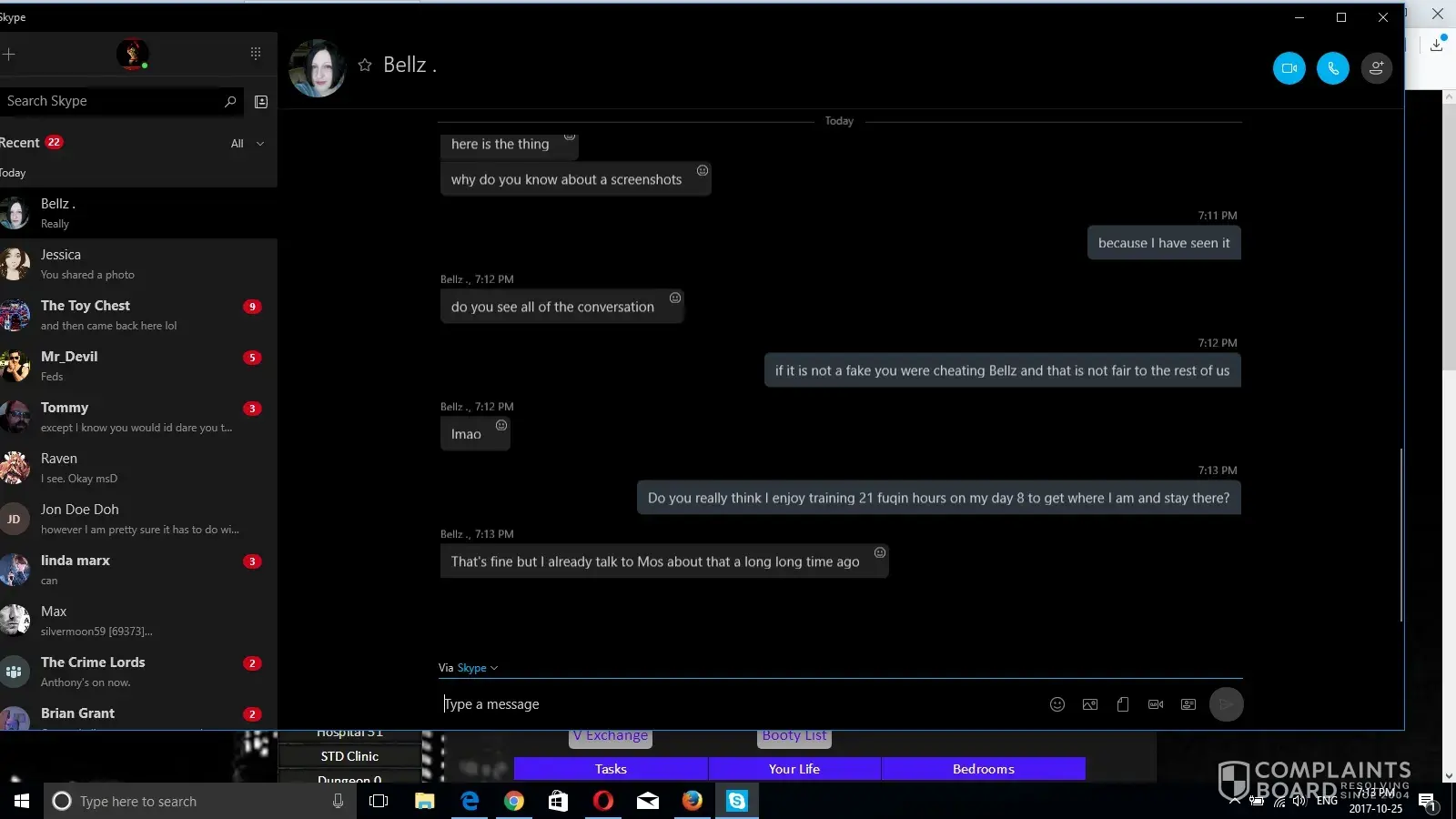Add people to this conversation
Viewport: 1456px width, 819px height.
[x=1376, y=68]
